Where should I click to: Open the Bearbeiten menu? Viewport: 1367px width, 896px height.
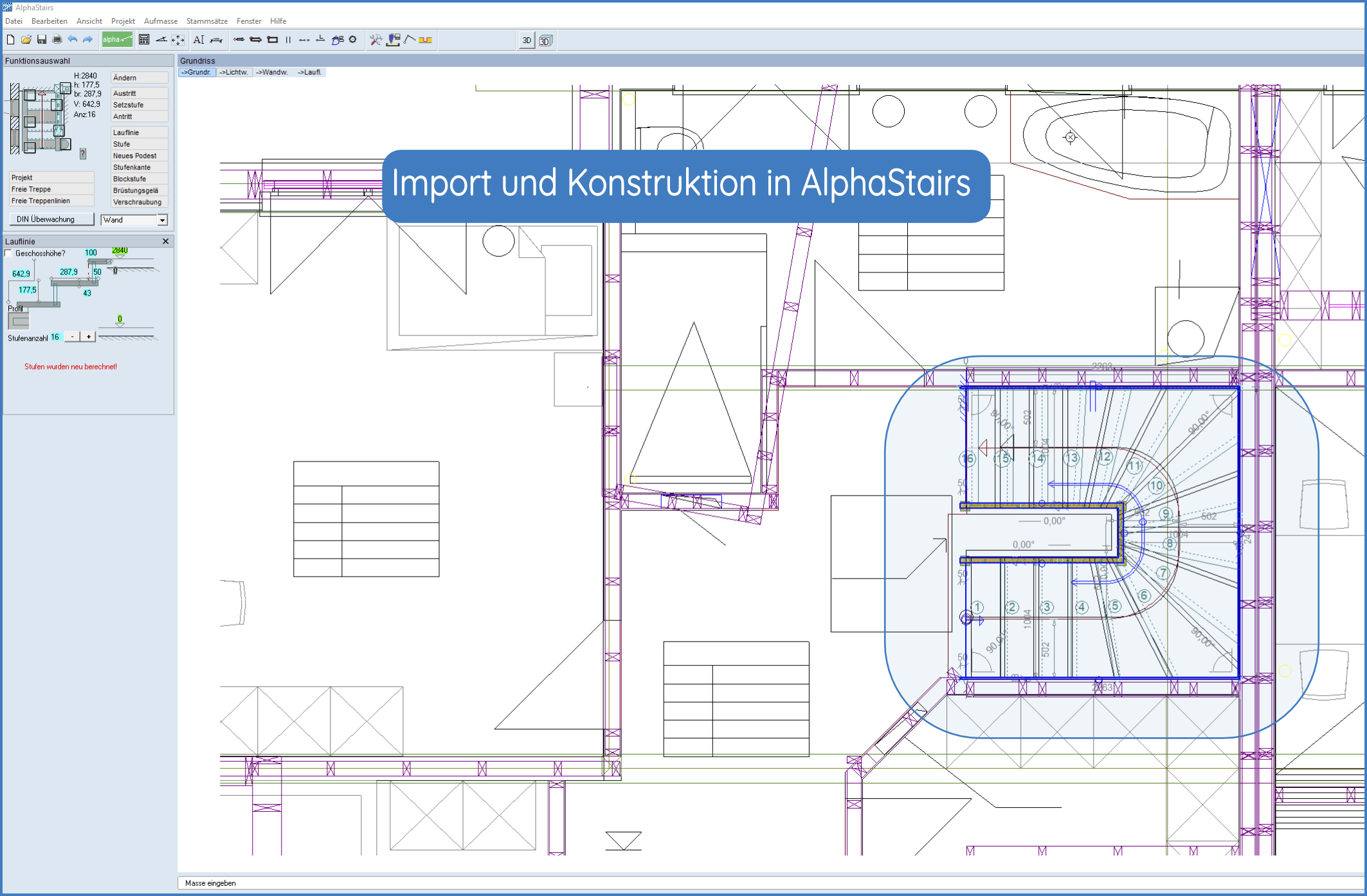(50, 21)
